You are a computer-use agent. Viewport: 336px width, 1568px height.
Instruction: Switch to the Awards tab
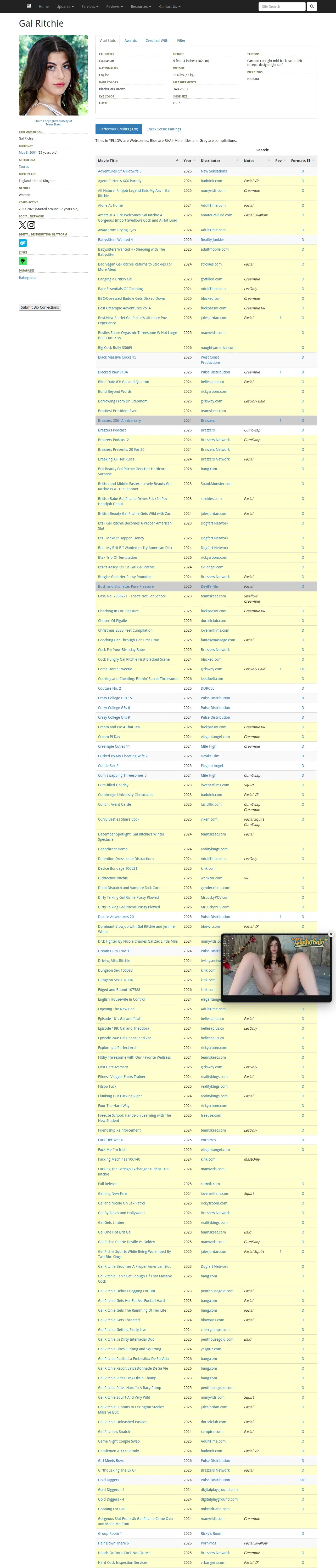[x=131, y=41]
